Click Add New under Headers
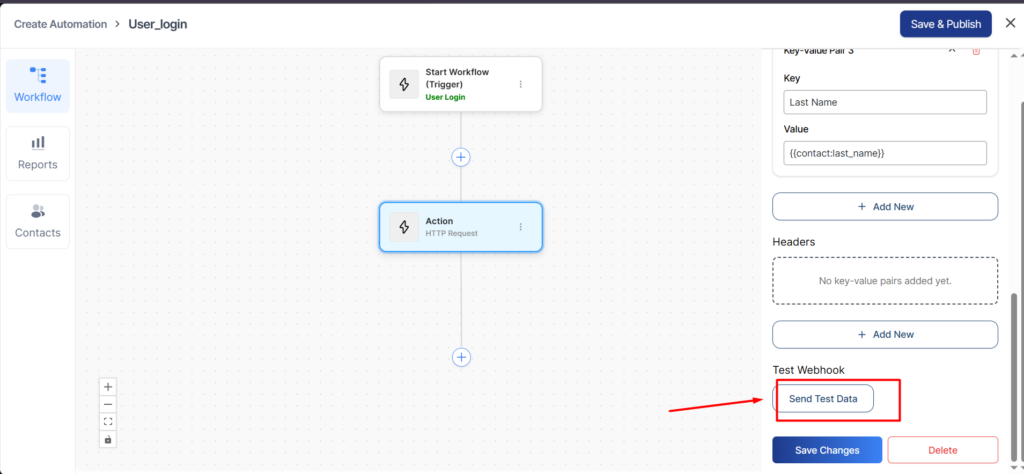 885,334
